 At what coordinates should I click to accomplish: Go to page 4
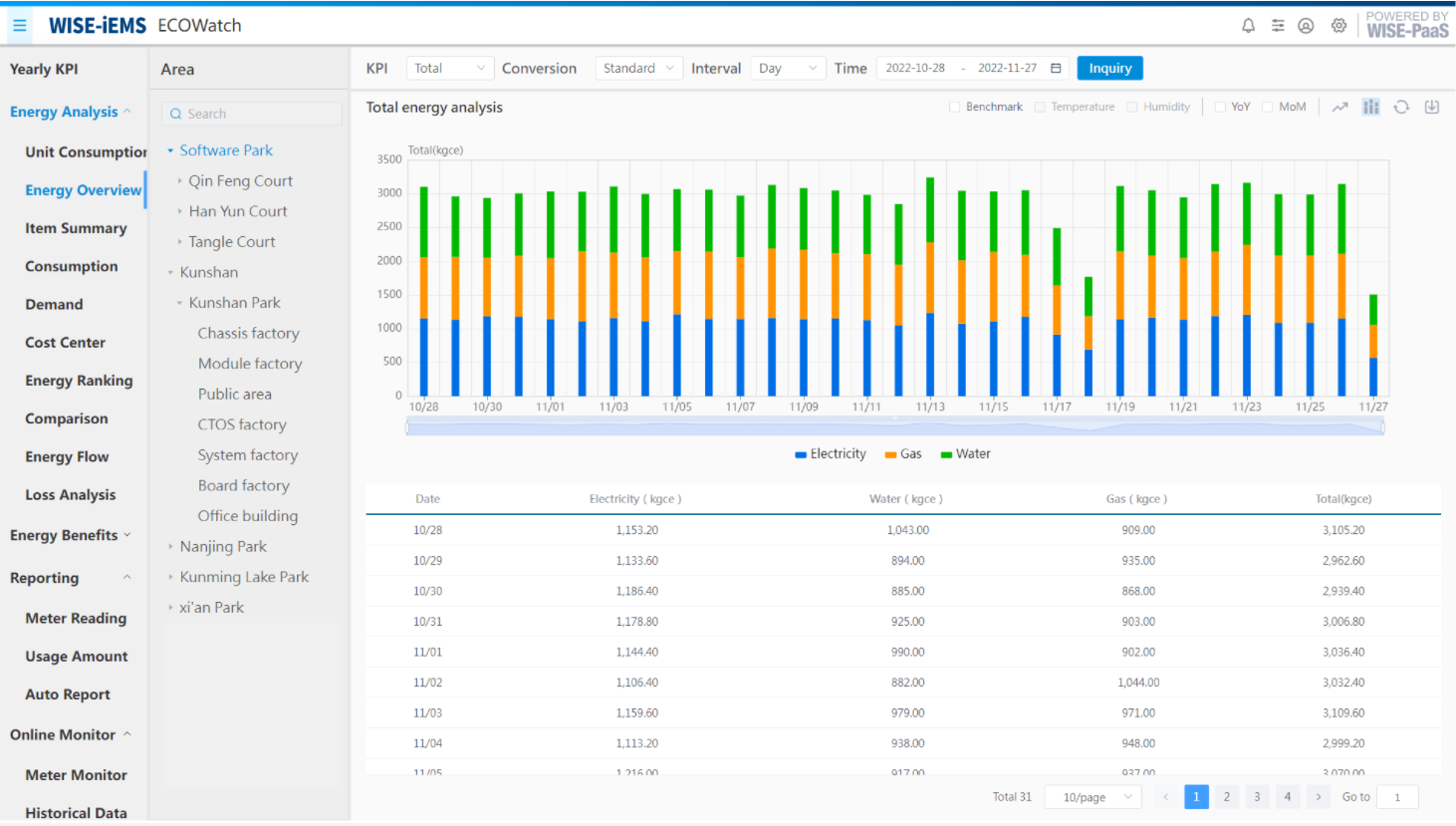1287,797
